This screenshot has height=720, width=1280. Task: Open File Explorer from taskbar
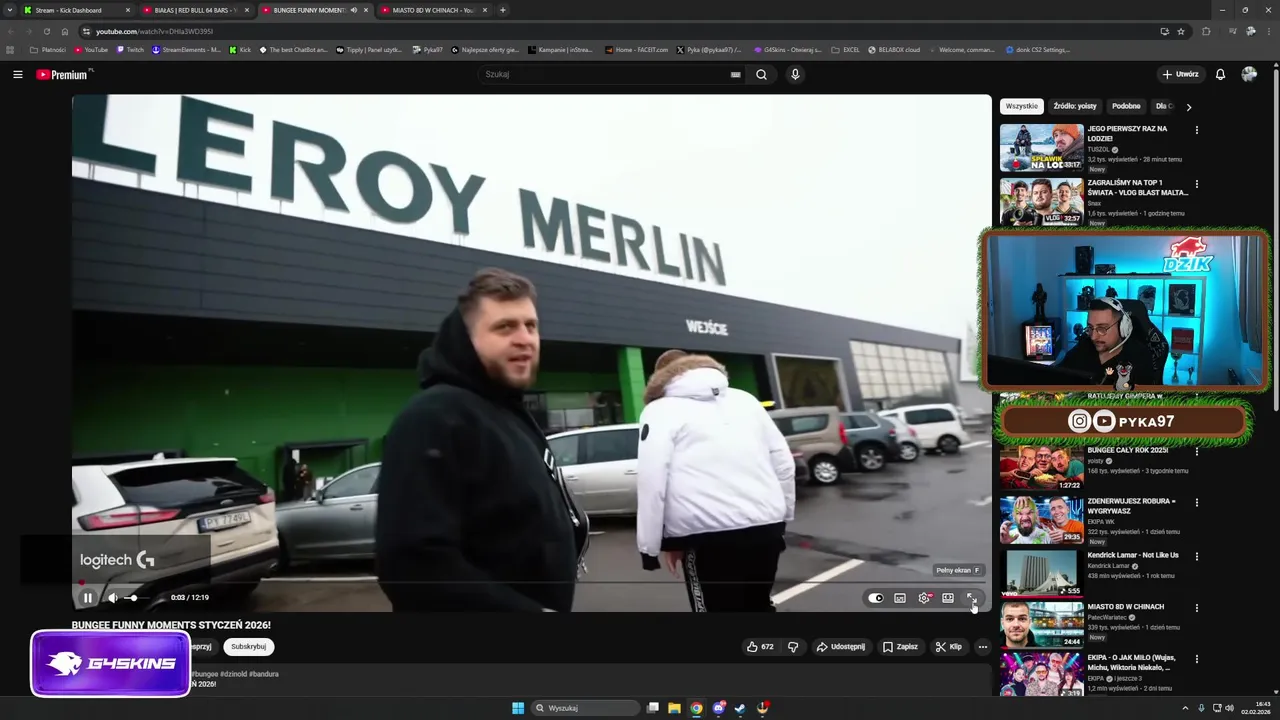click(x=675, y=708)
